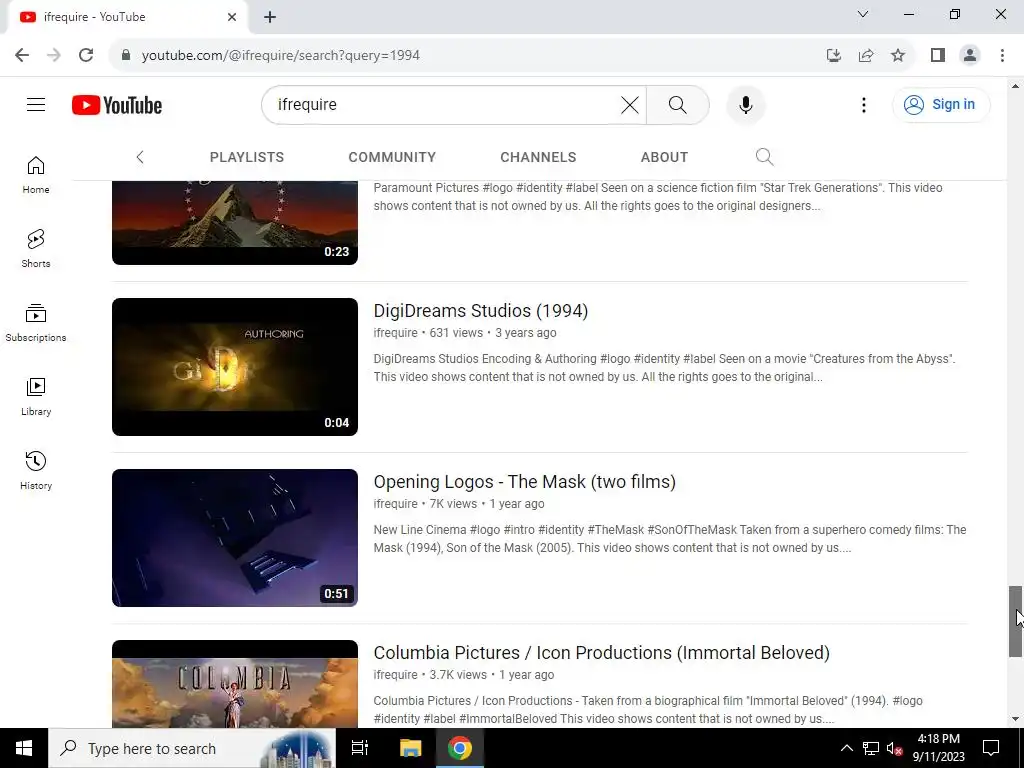Click the Paramount Pictures Star Trek description
The width and height of the screenshot is (1024, 768).
(x=658, y=197)
